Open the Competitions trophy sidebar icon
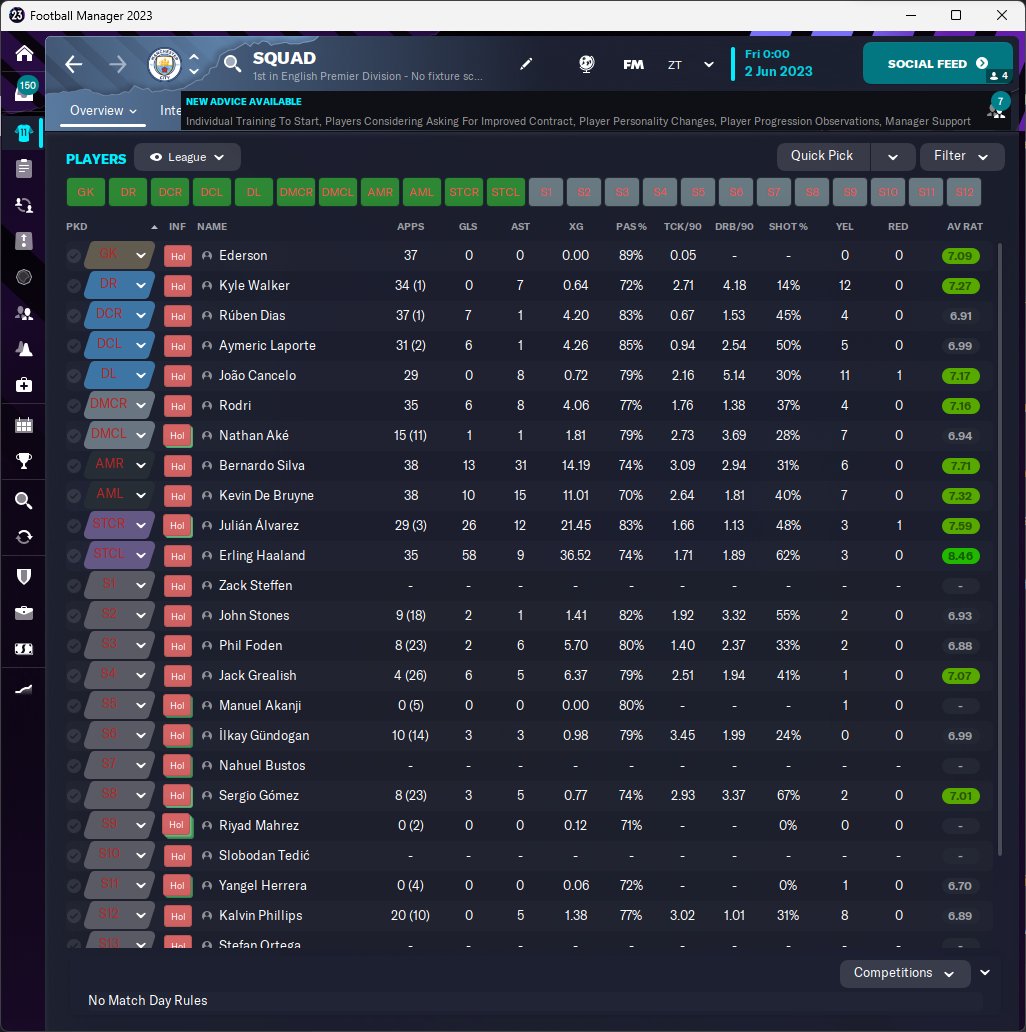Viewport: 1026px width, 1032px height. click(24, 461)
